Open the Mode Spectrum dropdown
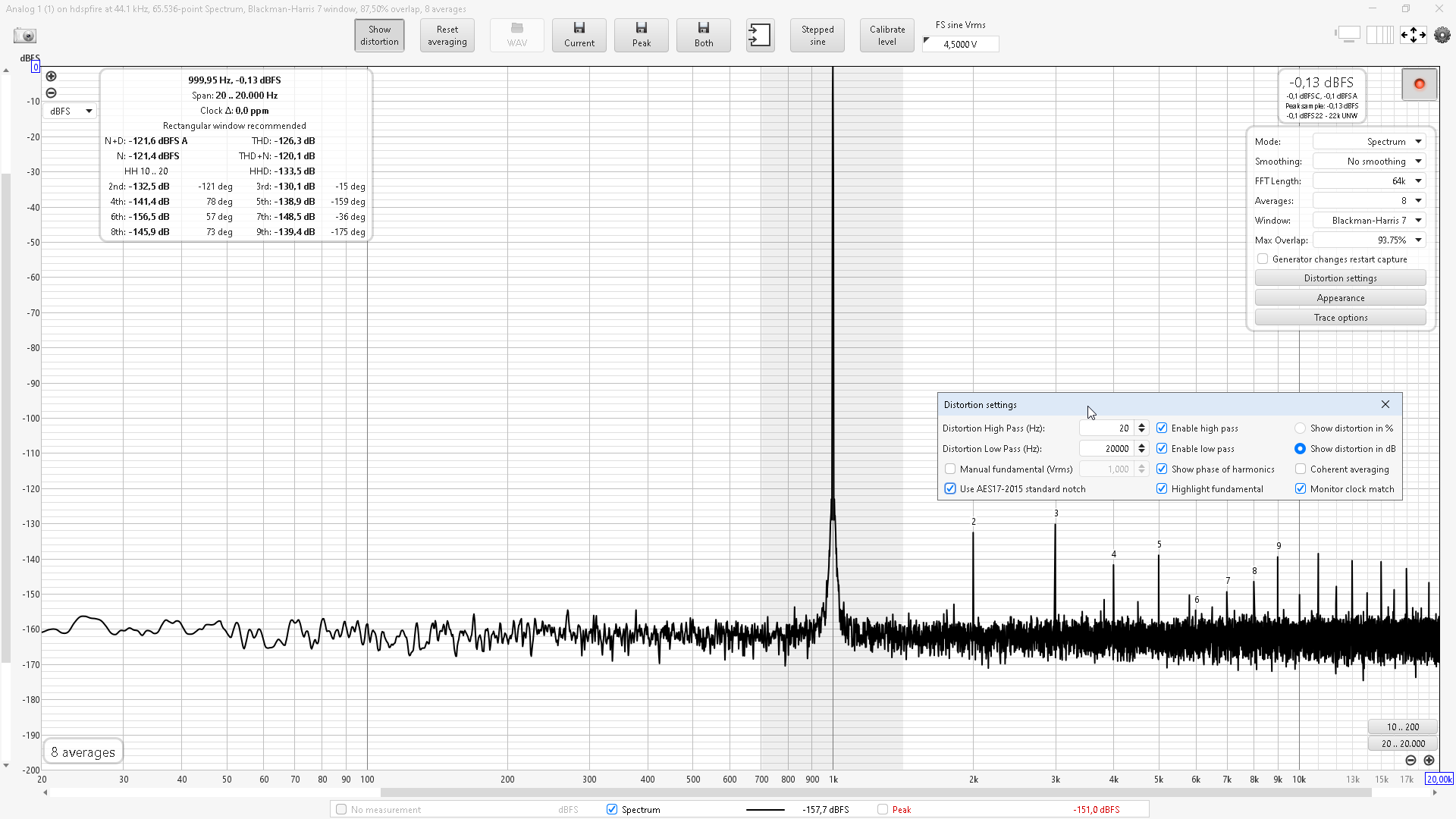 [x=1370, y=141]
